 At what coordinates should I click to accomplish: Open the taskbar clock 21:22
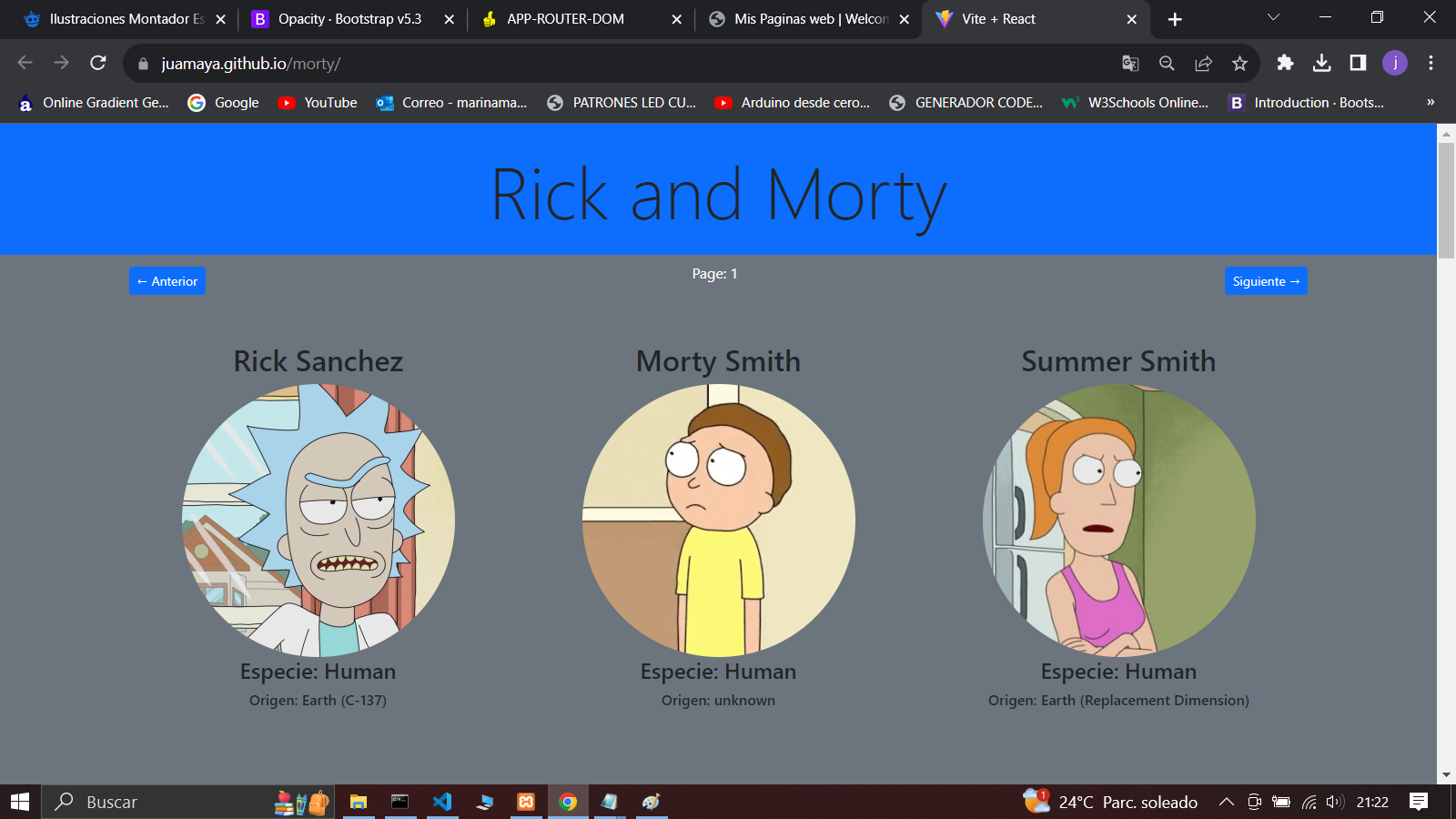[1372, 802]
